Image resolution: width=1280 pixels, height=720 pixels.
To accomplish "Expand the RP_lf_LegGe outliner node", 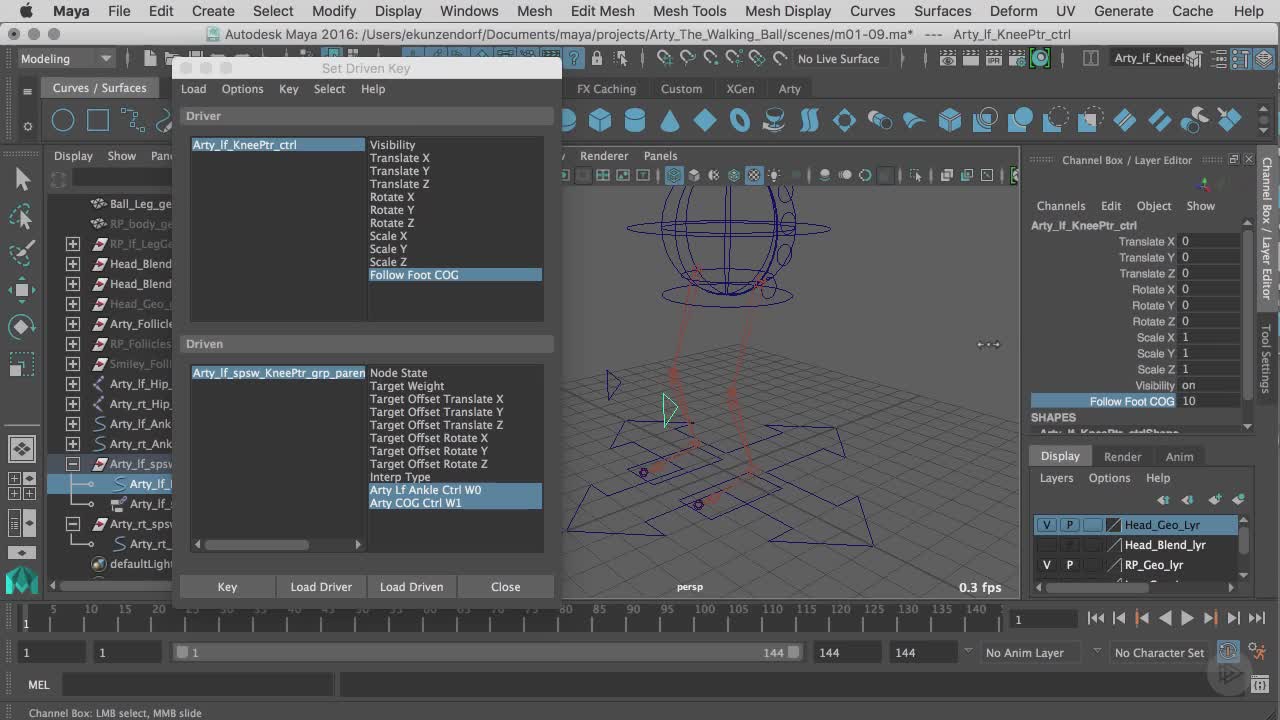I will pyautogui.click(x=73, y=244).
